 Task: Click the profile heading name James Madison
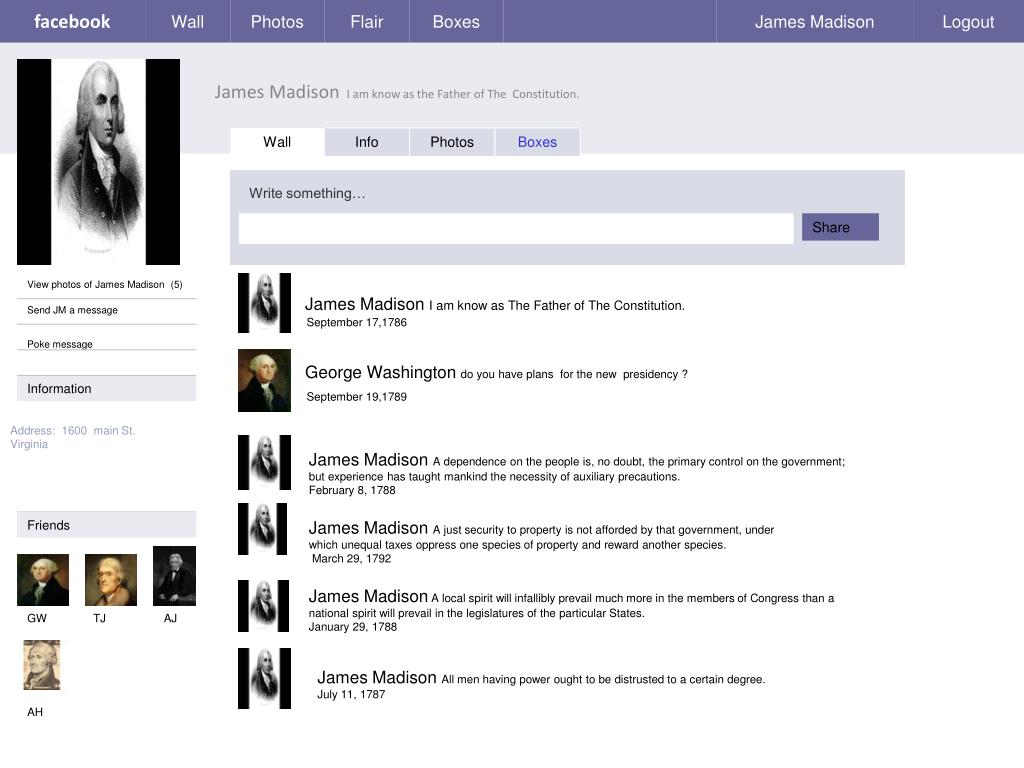[277, 92]
